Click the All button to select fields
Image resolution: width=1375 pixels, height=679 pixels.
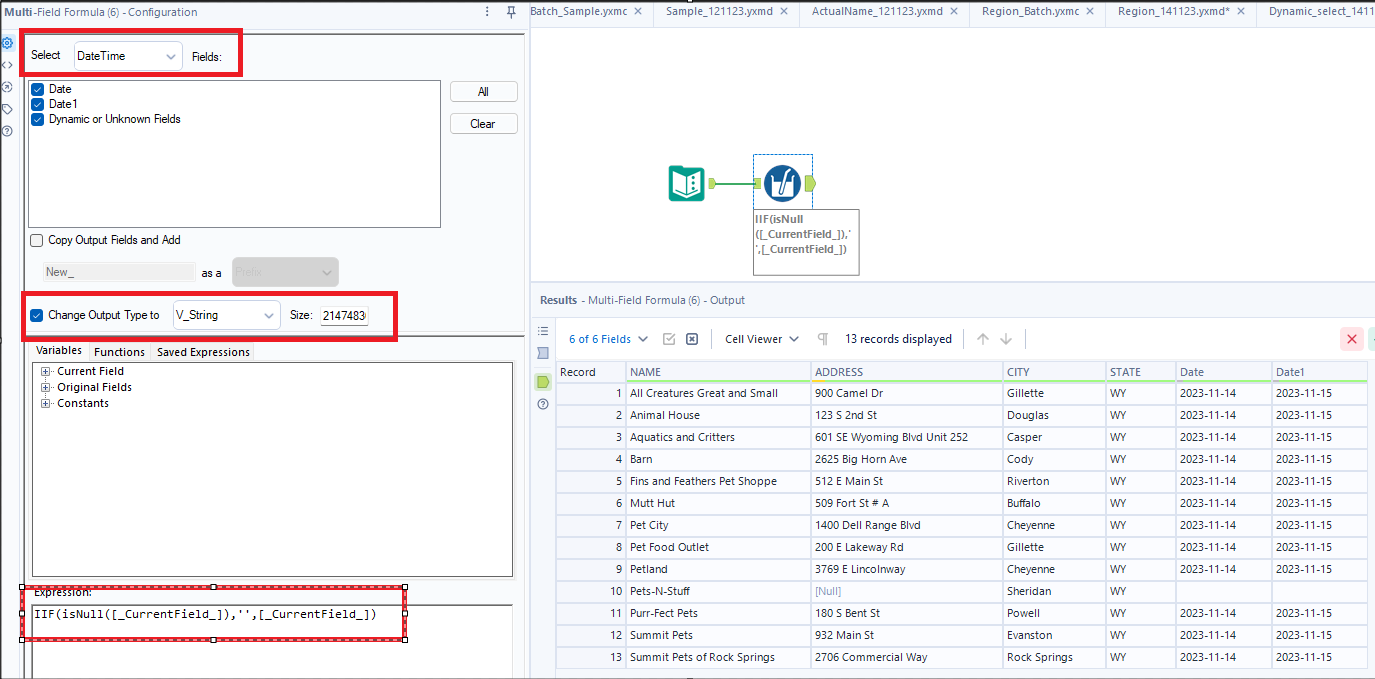(483, 91)
